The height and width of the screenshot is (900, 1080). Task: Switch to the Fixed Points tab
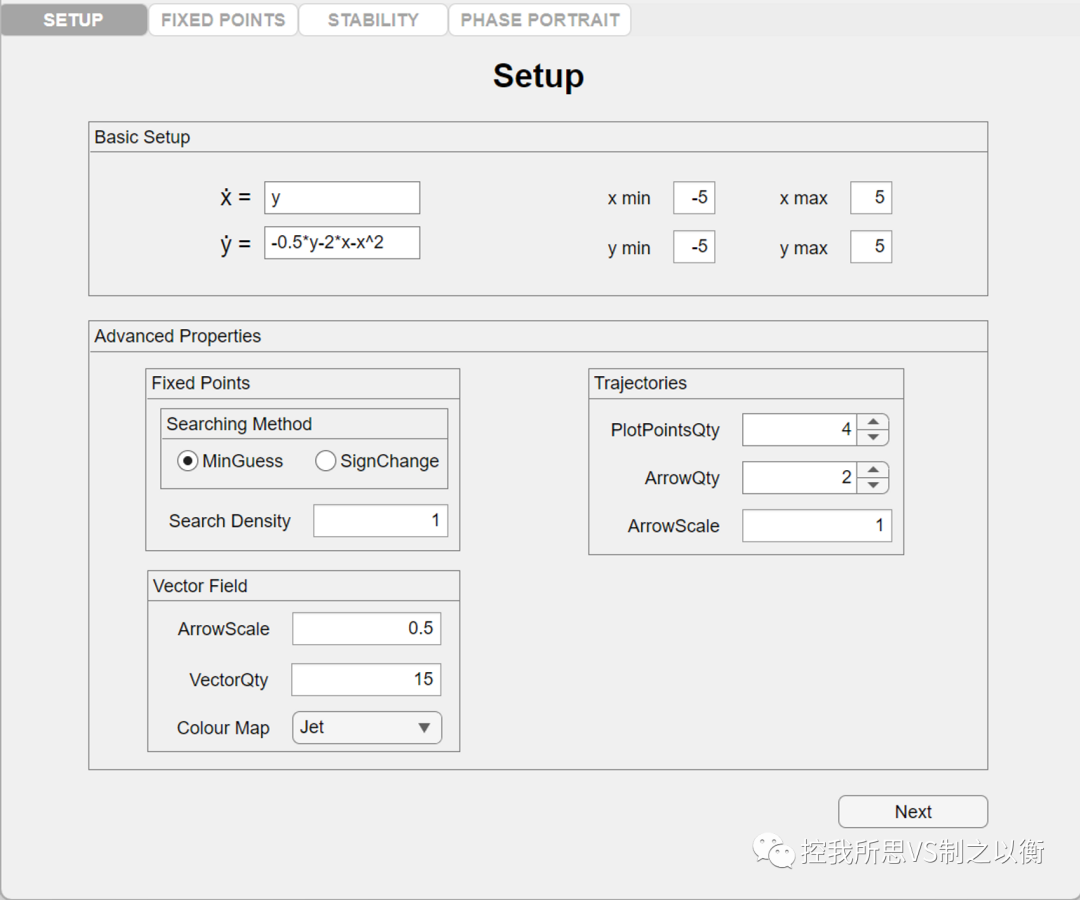point(223,20)
